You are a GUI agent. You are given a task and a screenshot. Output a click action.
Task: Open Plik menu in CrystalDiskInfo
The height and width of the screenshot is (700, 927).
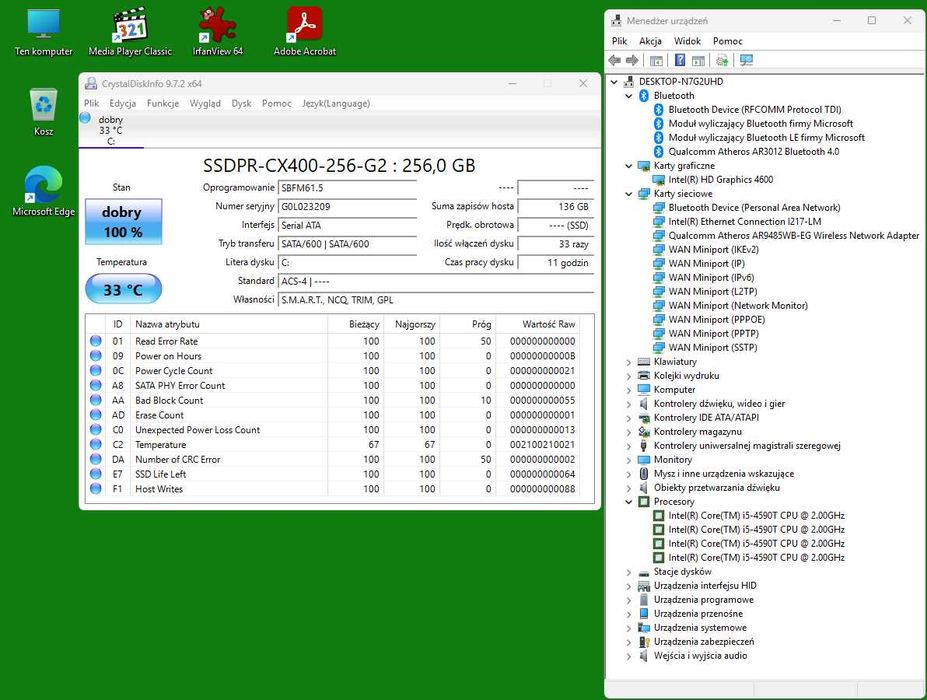[x=92, y=103]
